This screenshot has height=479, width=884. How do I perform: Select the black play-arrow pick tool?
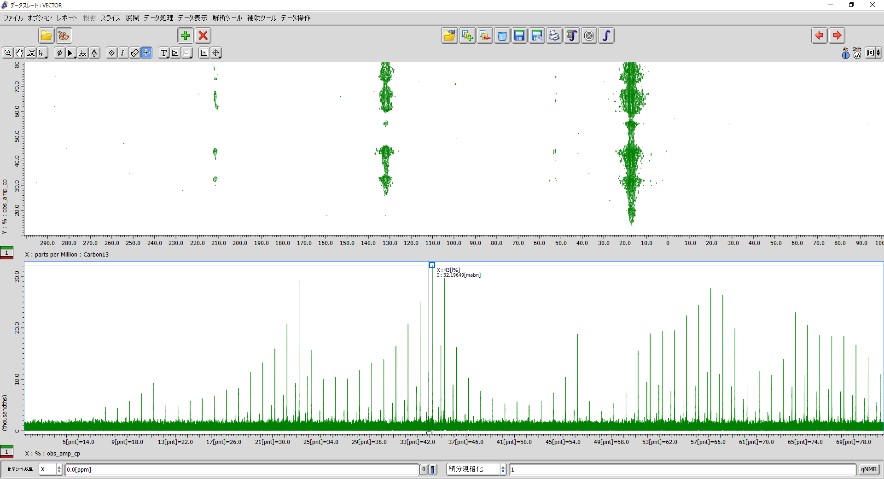point(71,53)
